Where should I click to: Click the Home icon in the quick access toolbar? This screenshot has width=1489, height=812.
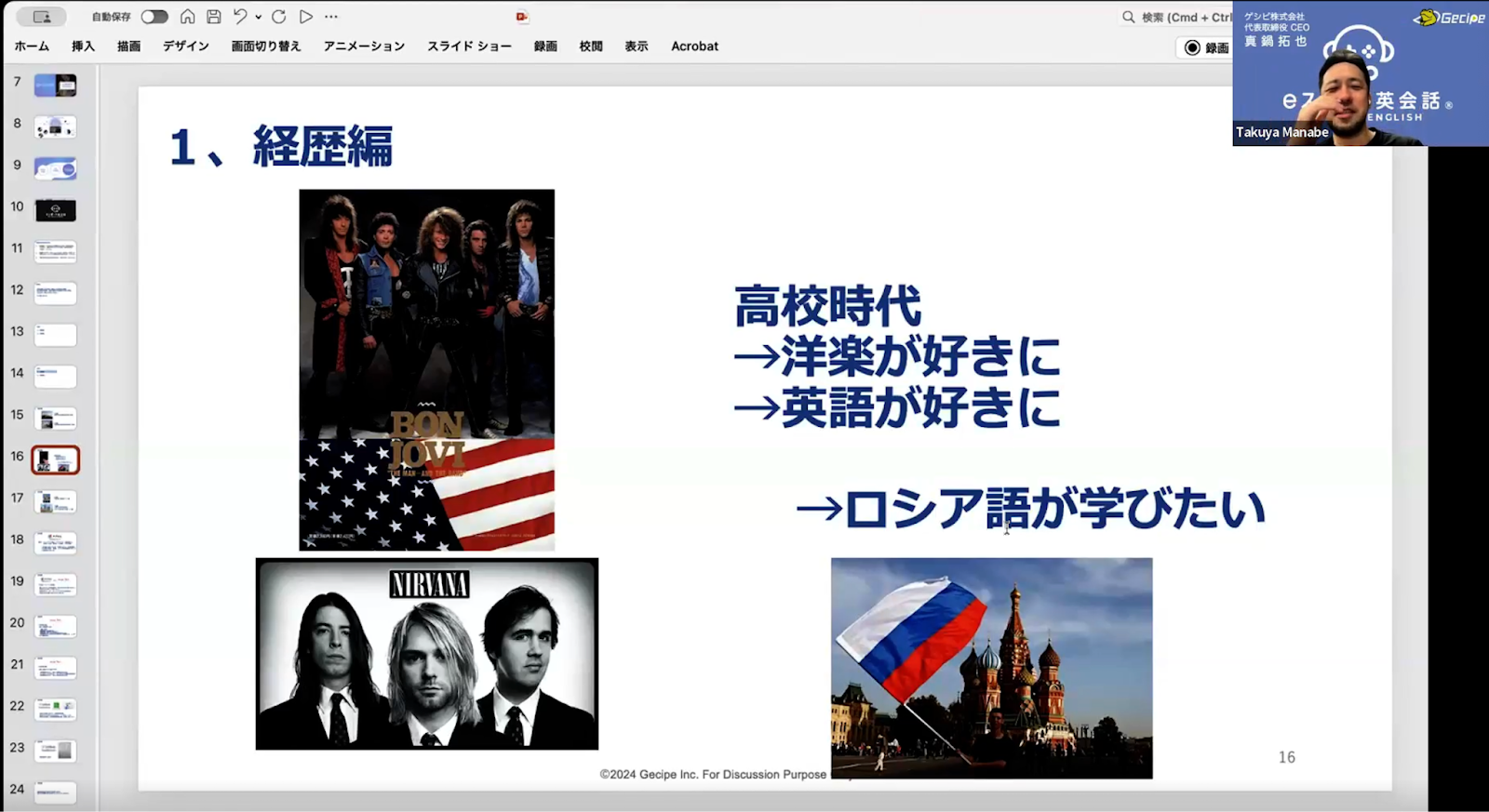(x=188, y=17)
